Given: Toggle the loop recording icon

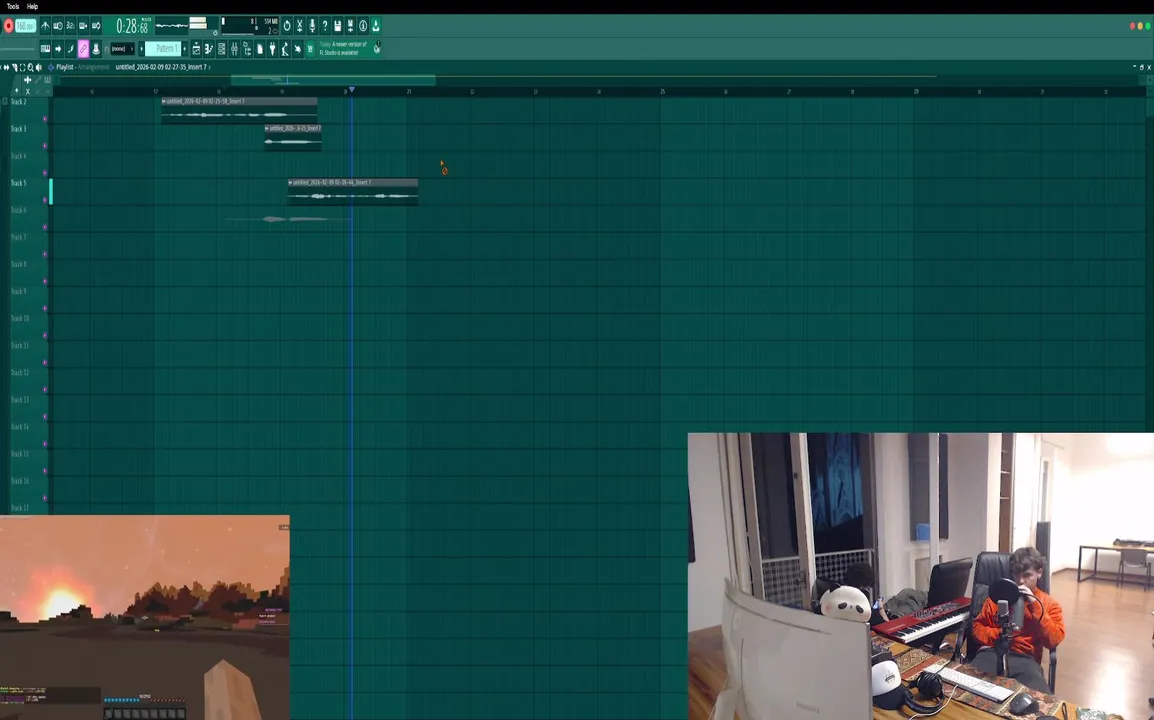Looking at the screenshot, I should (96, 26).
